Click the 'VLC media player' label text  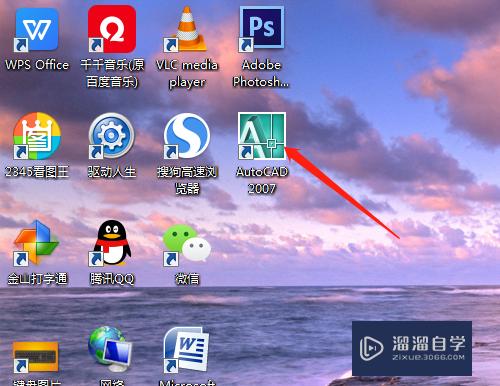click(187, 74)
